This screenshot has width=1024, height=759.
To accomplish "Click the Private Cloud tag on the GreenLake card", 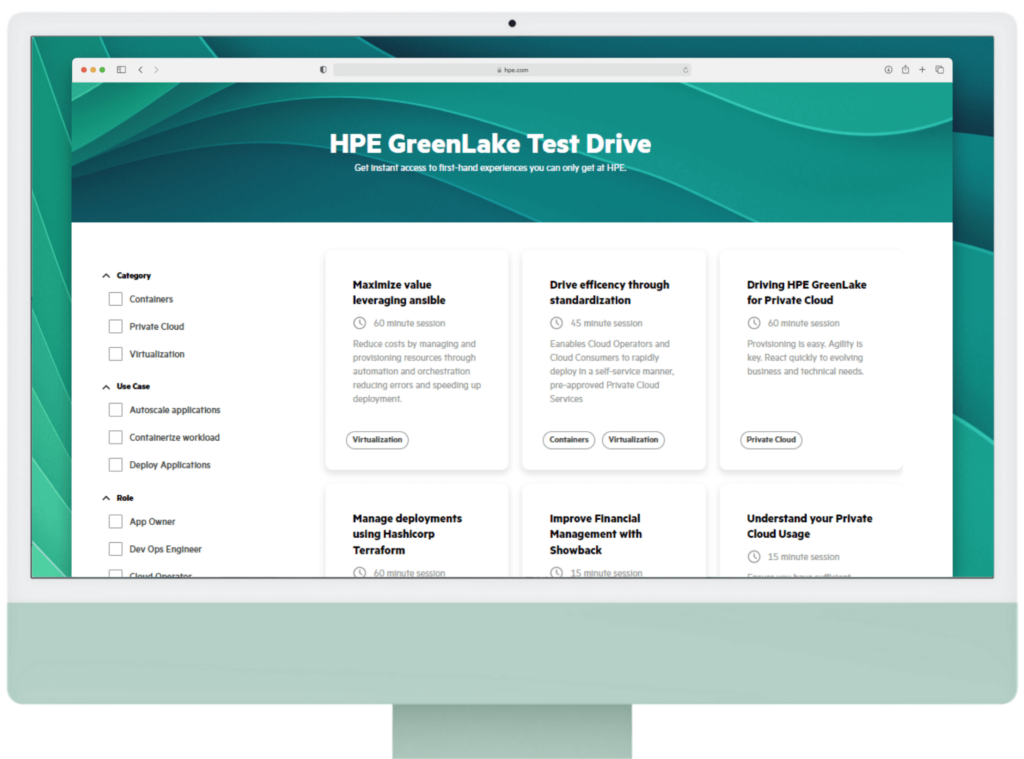I will pos(771,439).
